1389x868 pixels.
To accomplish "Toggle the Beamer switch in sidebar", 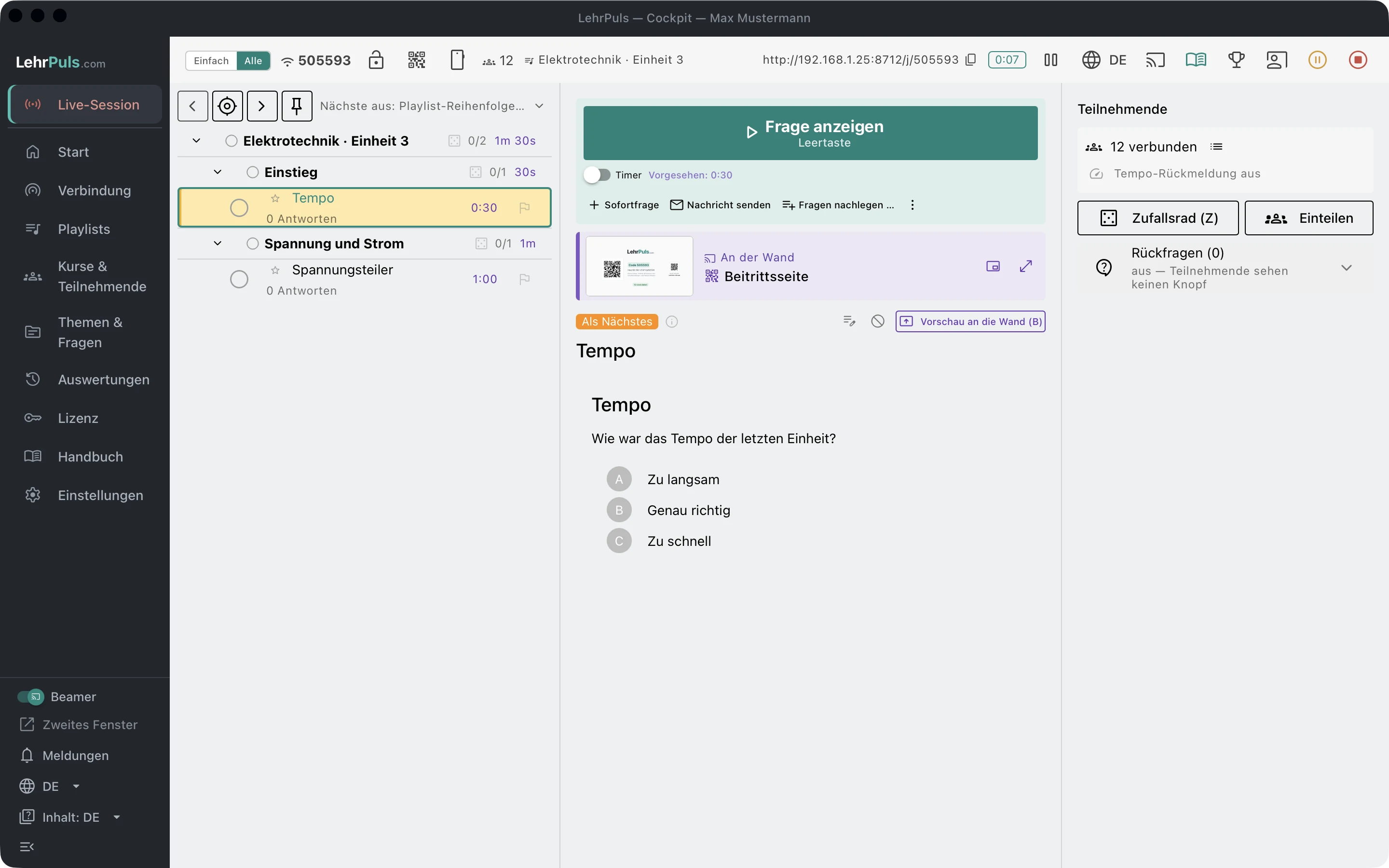I will tap(30, 696).
